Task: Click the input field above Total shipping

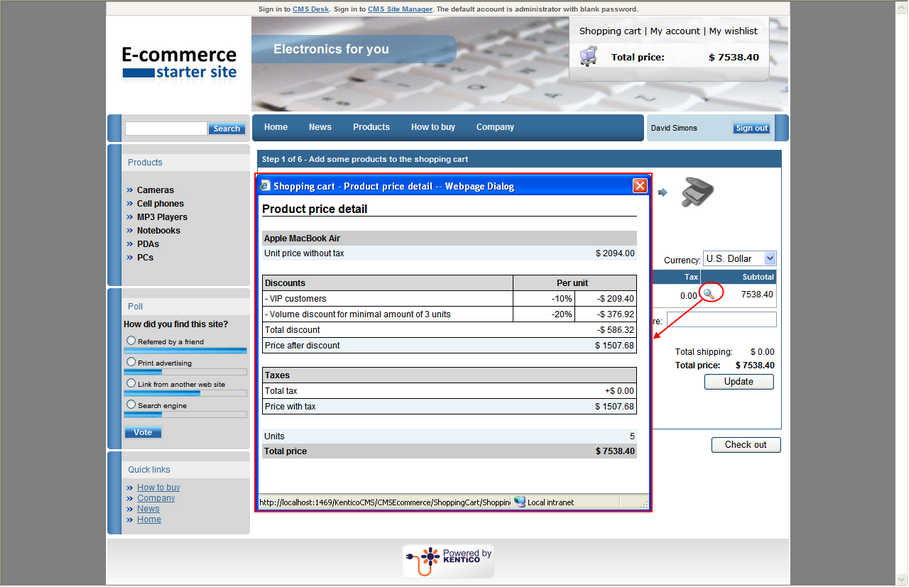Action: click(x=721, y=319)
